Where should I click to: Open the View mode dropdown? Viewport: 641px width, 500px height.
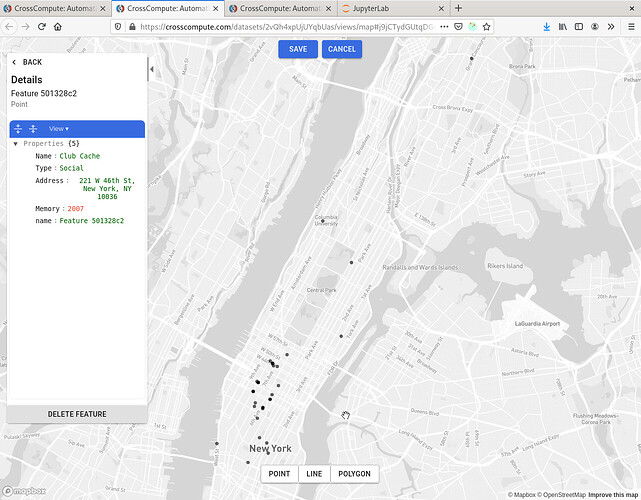[x=59, y=129]
